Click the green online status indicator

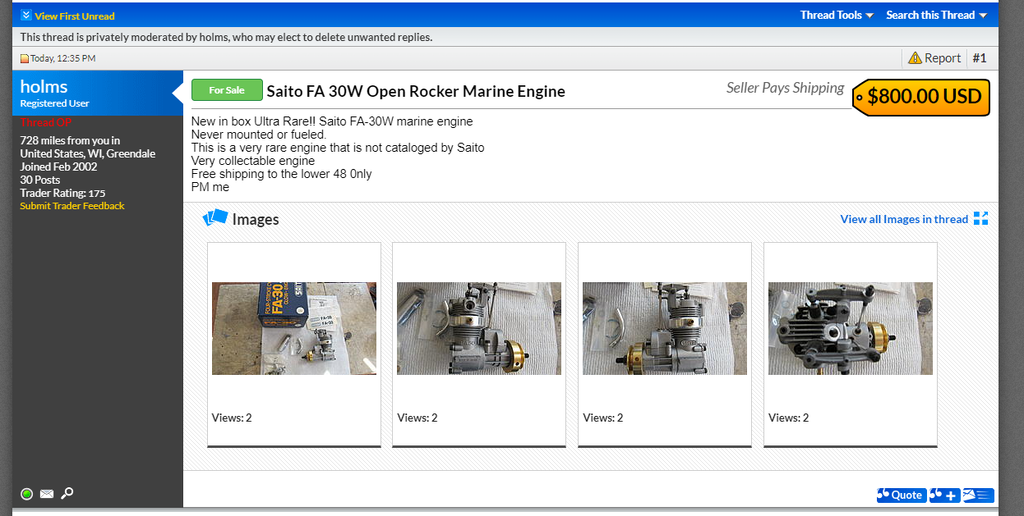click(x=27, y=493)
